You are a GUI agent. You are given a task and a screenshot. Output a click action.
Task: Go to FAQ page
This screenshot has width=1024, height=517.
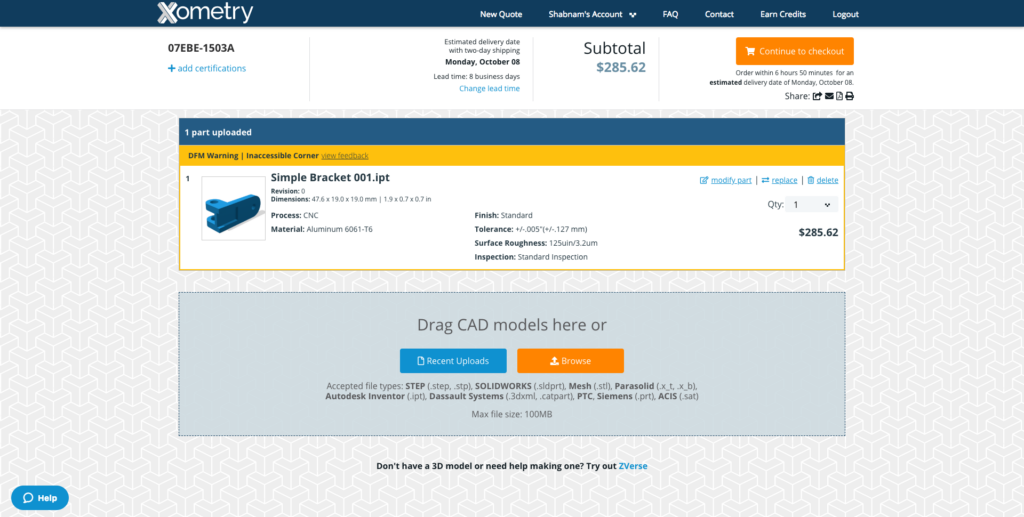[x=670, y=14]
